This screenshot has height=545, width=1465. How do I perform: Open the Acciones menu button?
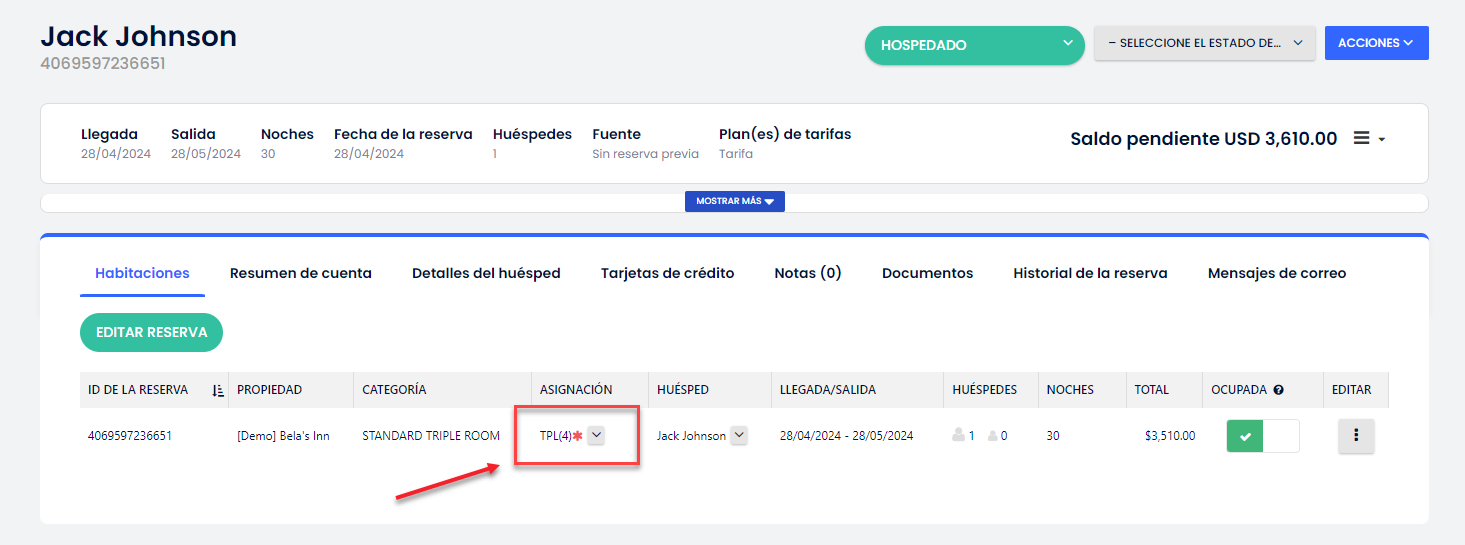(1376, 43)
